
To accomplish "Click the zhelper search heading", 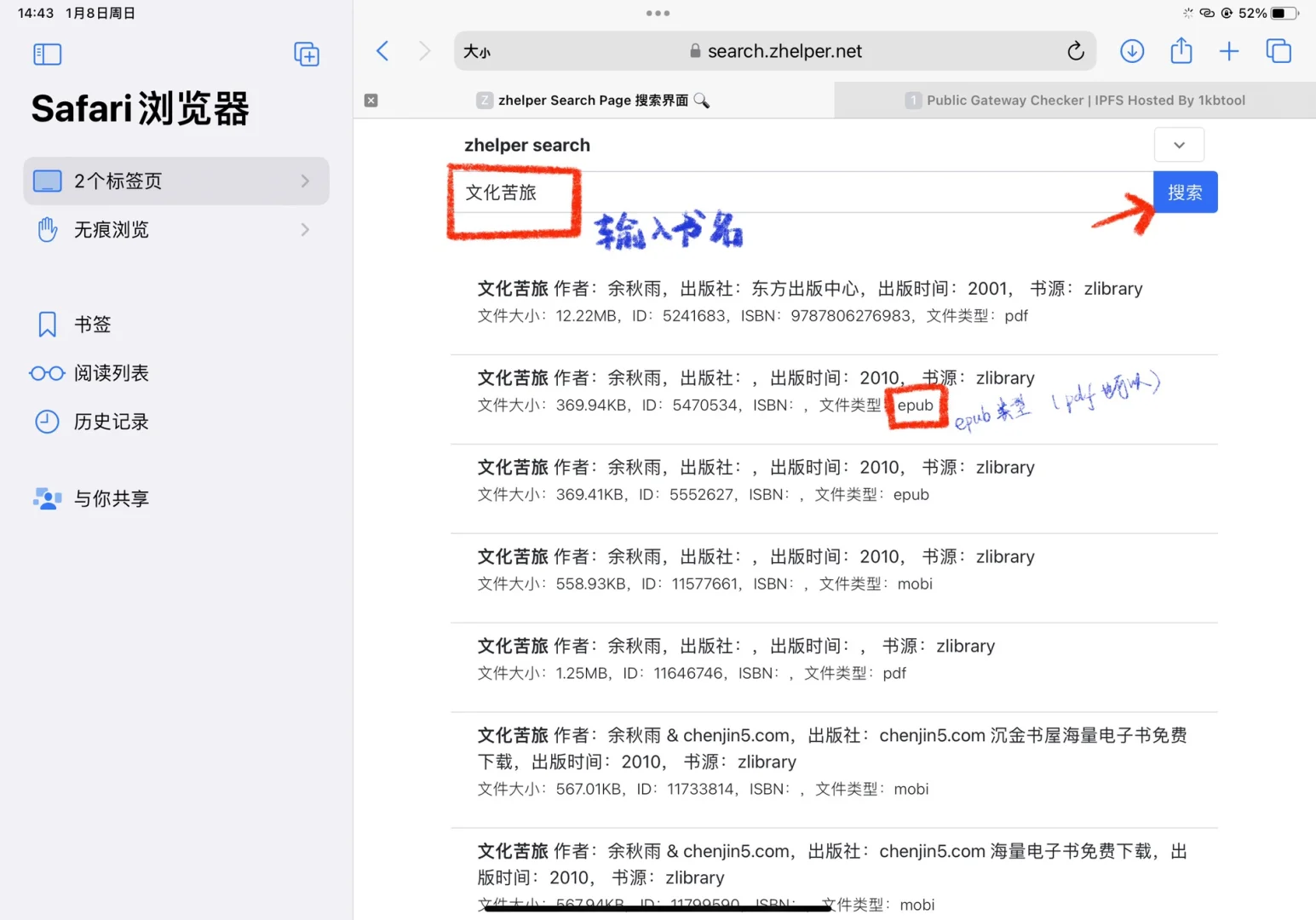I will pyautogui.click(x=527, y=145).
